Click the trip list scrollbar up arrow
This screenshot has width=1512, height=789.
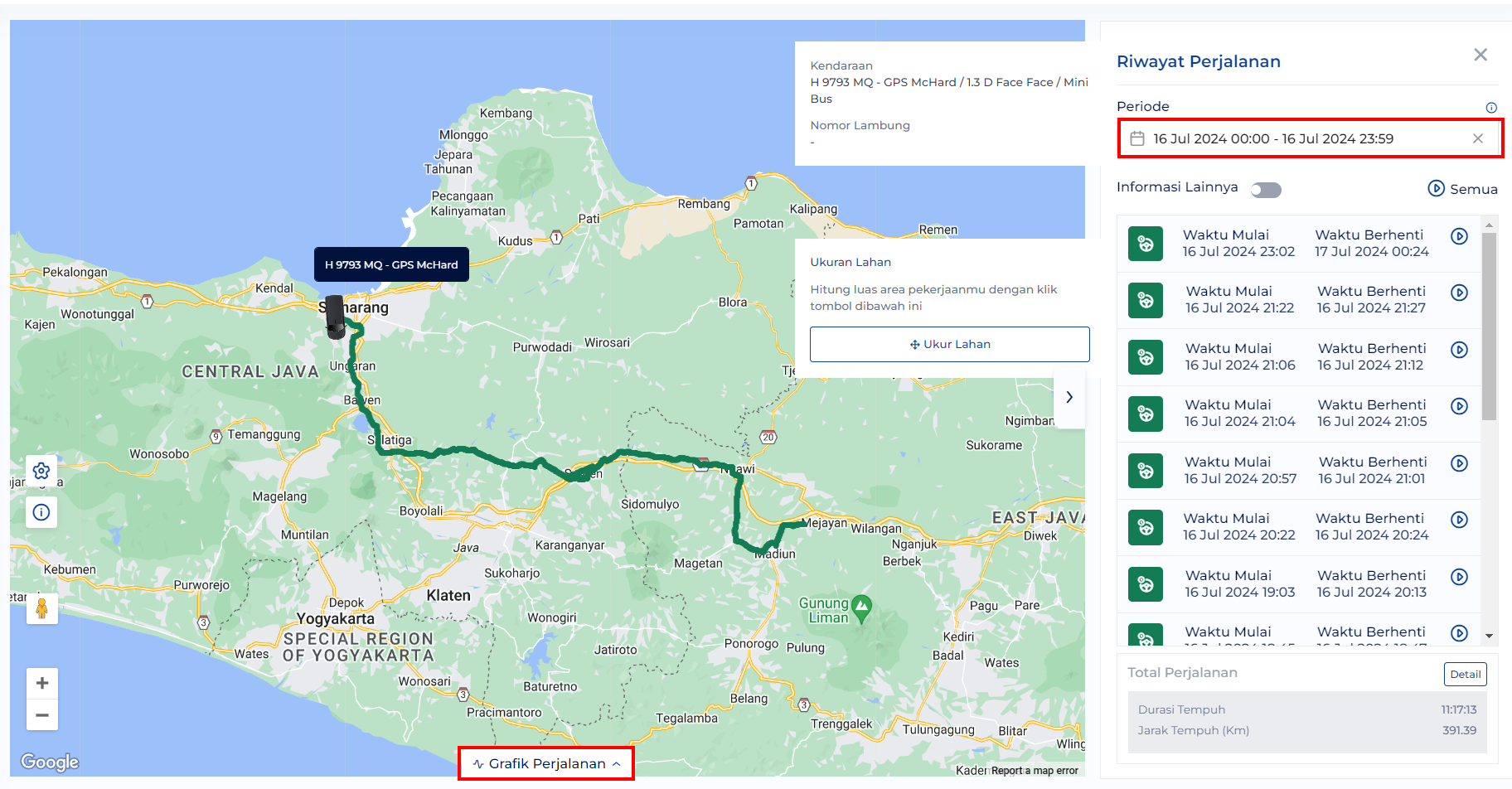click(x=1490, y=225)
